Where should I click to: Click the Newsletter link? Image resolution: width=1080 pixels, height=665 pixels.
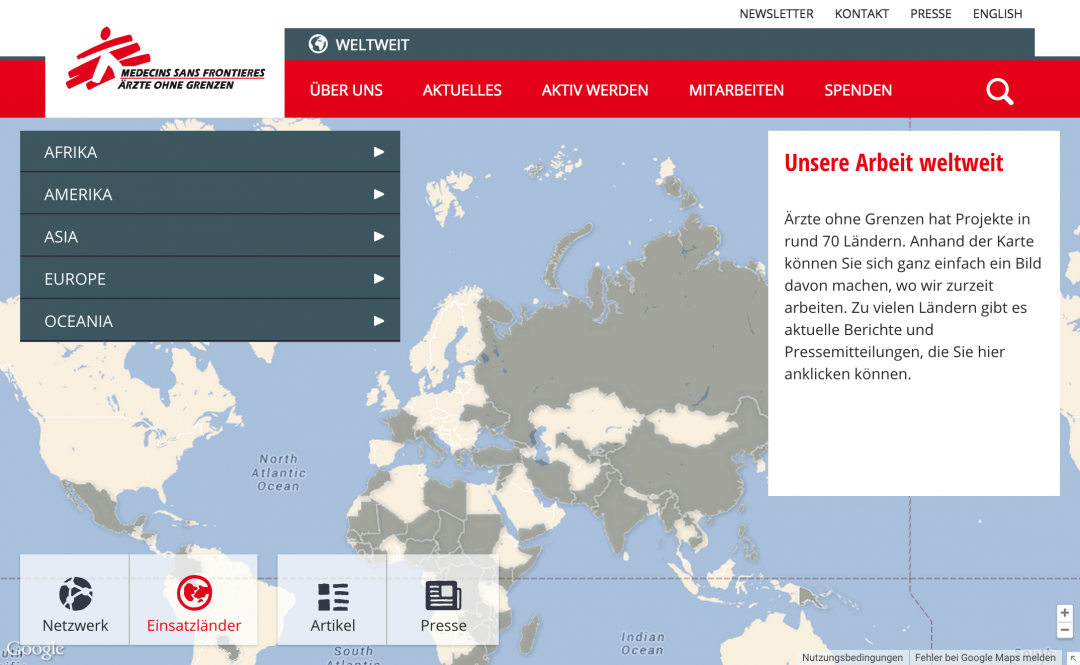[776, 14]
